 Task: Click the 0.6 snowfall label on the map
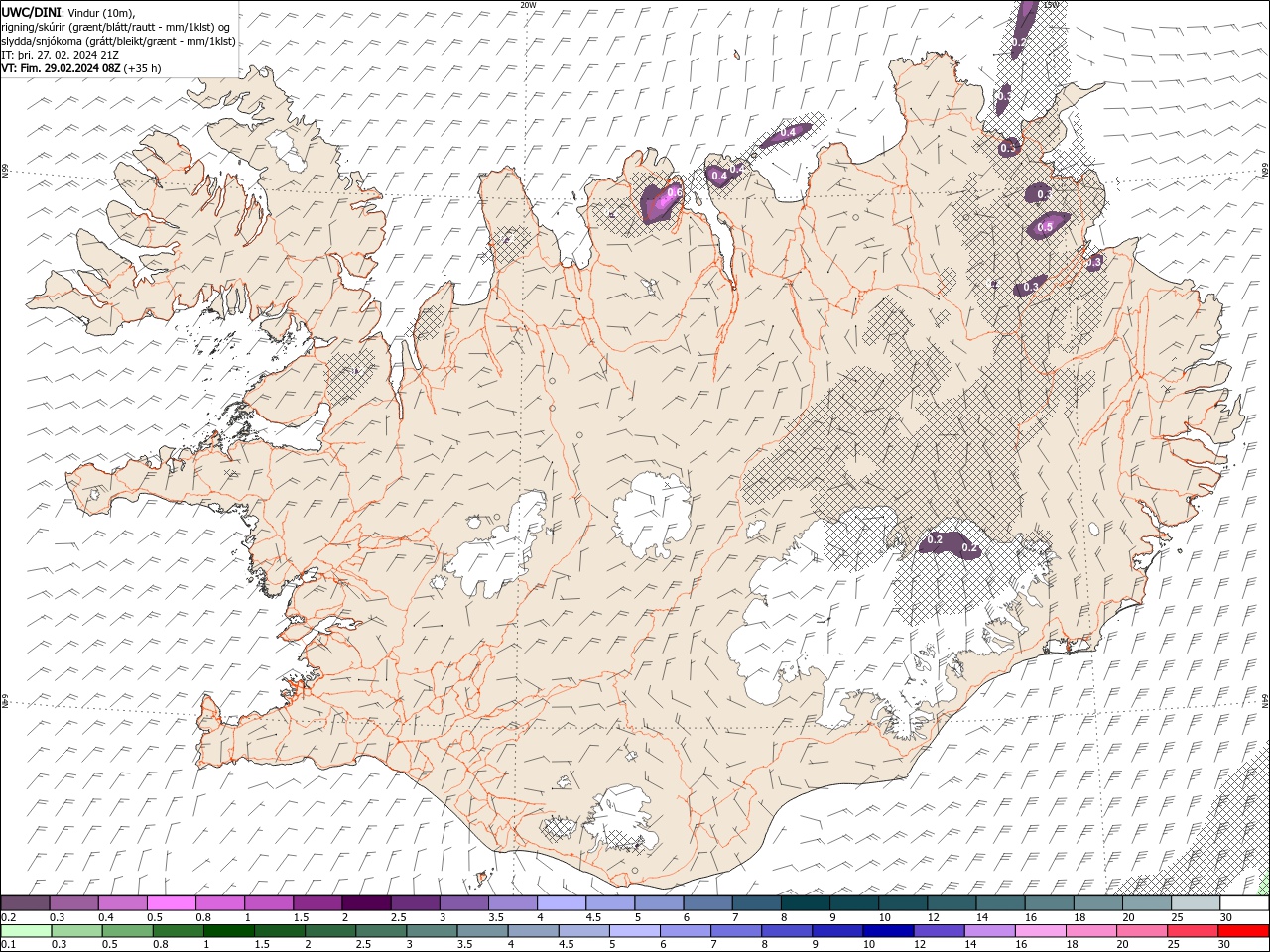point(674,192)
